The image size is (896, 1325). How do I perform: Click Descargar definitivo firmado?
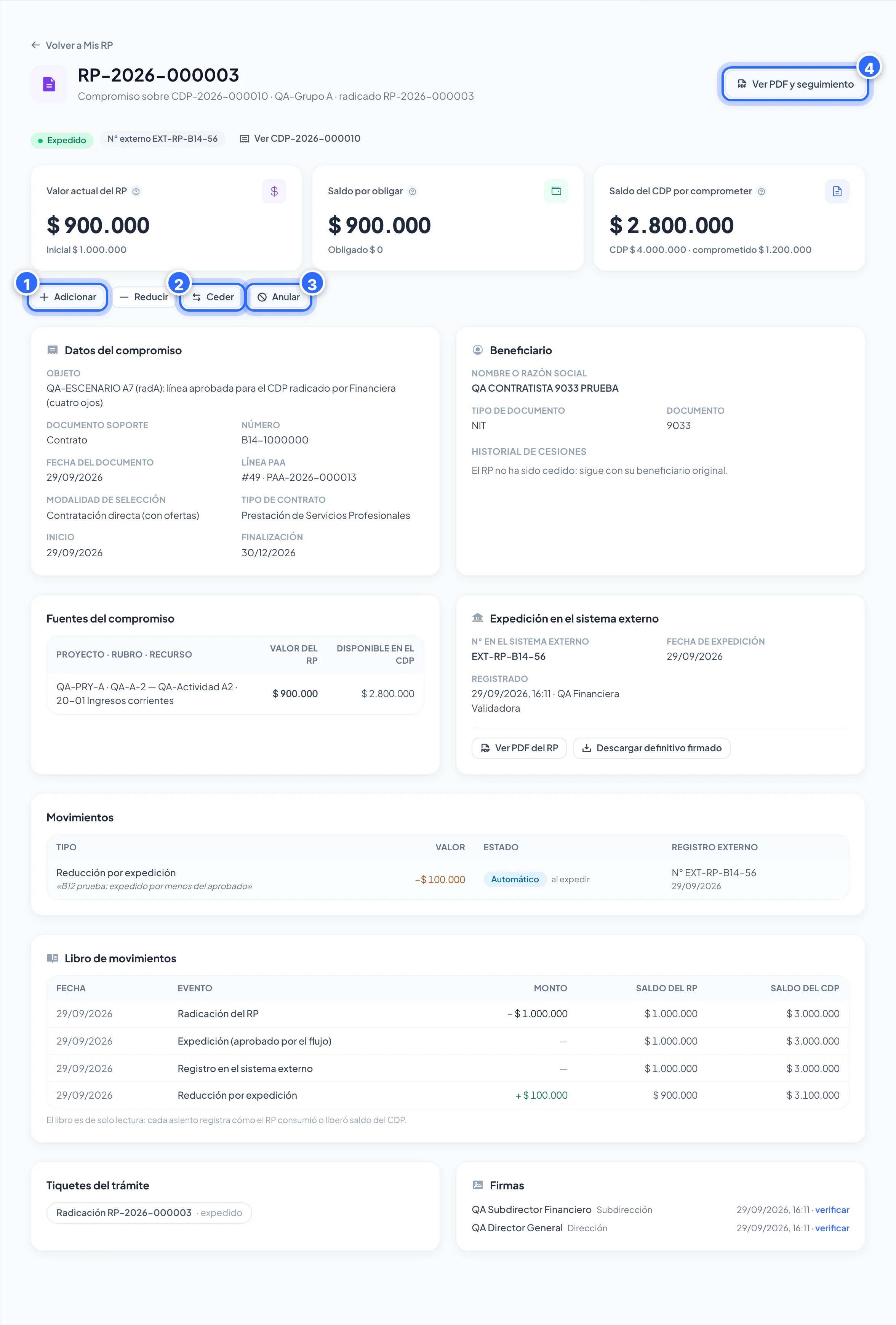coord(651,748)
